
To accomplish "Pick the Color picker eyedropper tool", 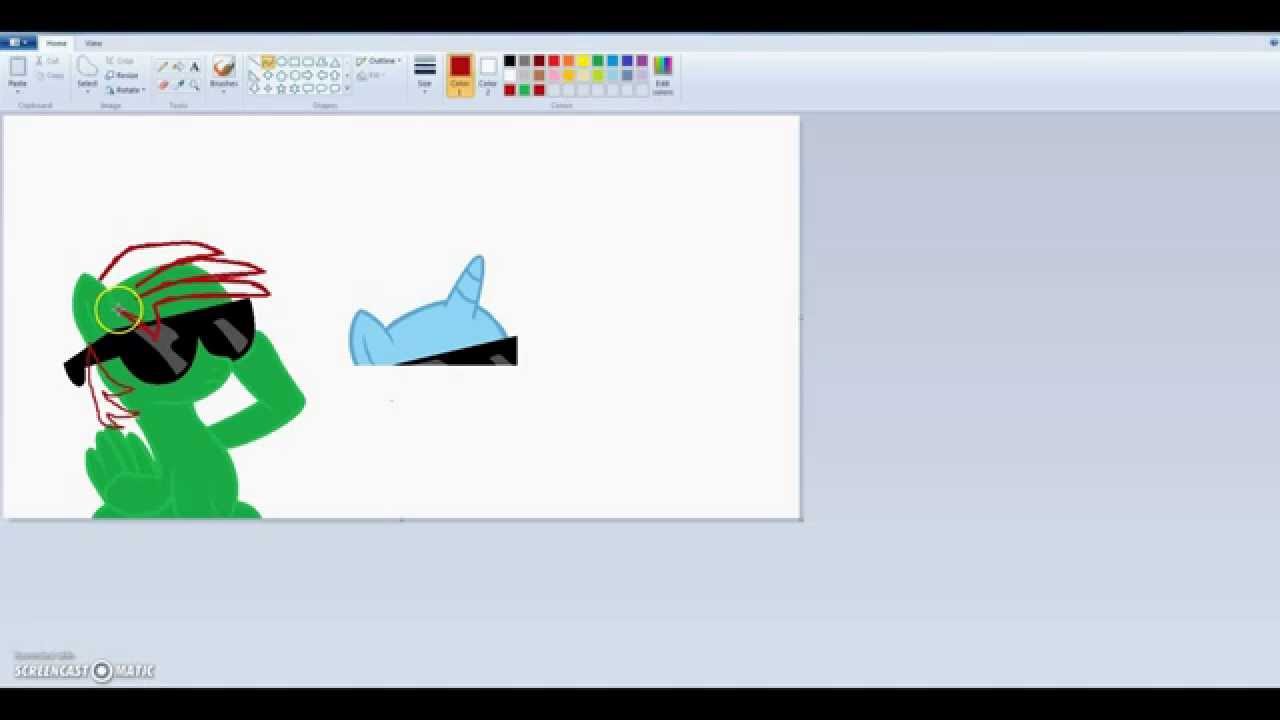I will click(x=178, y=85).
